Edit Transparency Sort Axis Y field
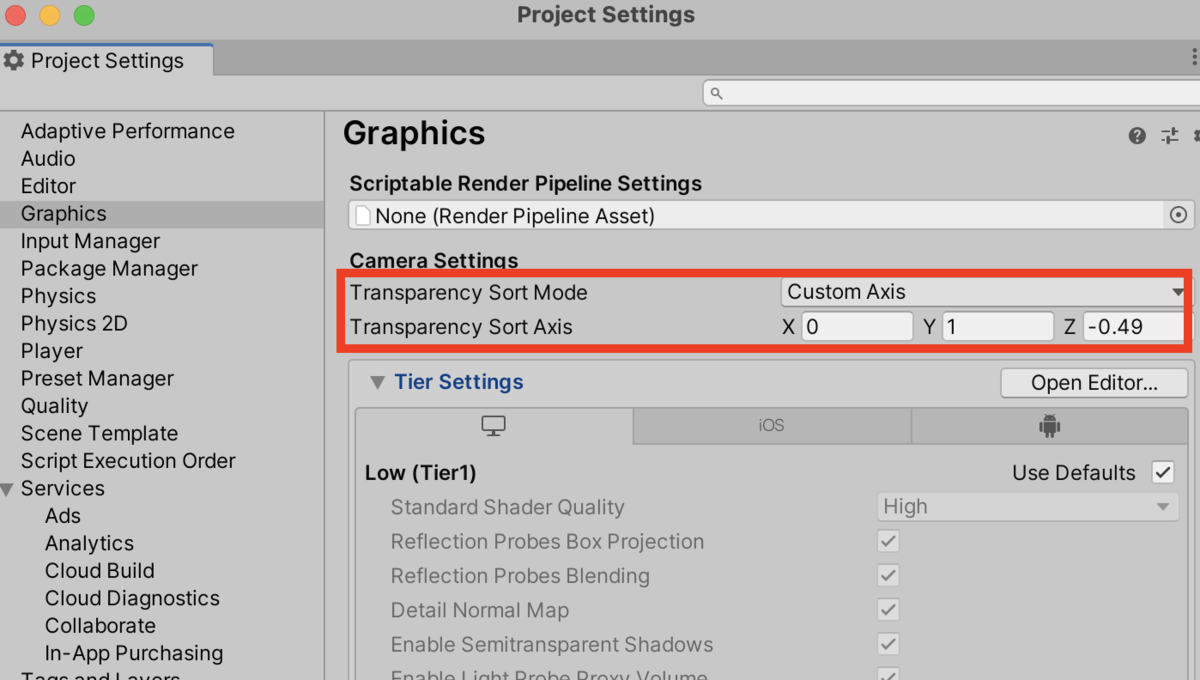This screenshot has width=1200, height=680. coord(998,326)
